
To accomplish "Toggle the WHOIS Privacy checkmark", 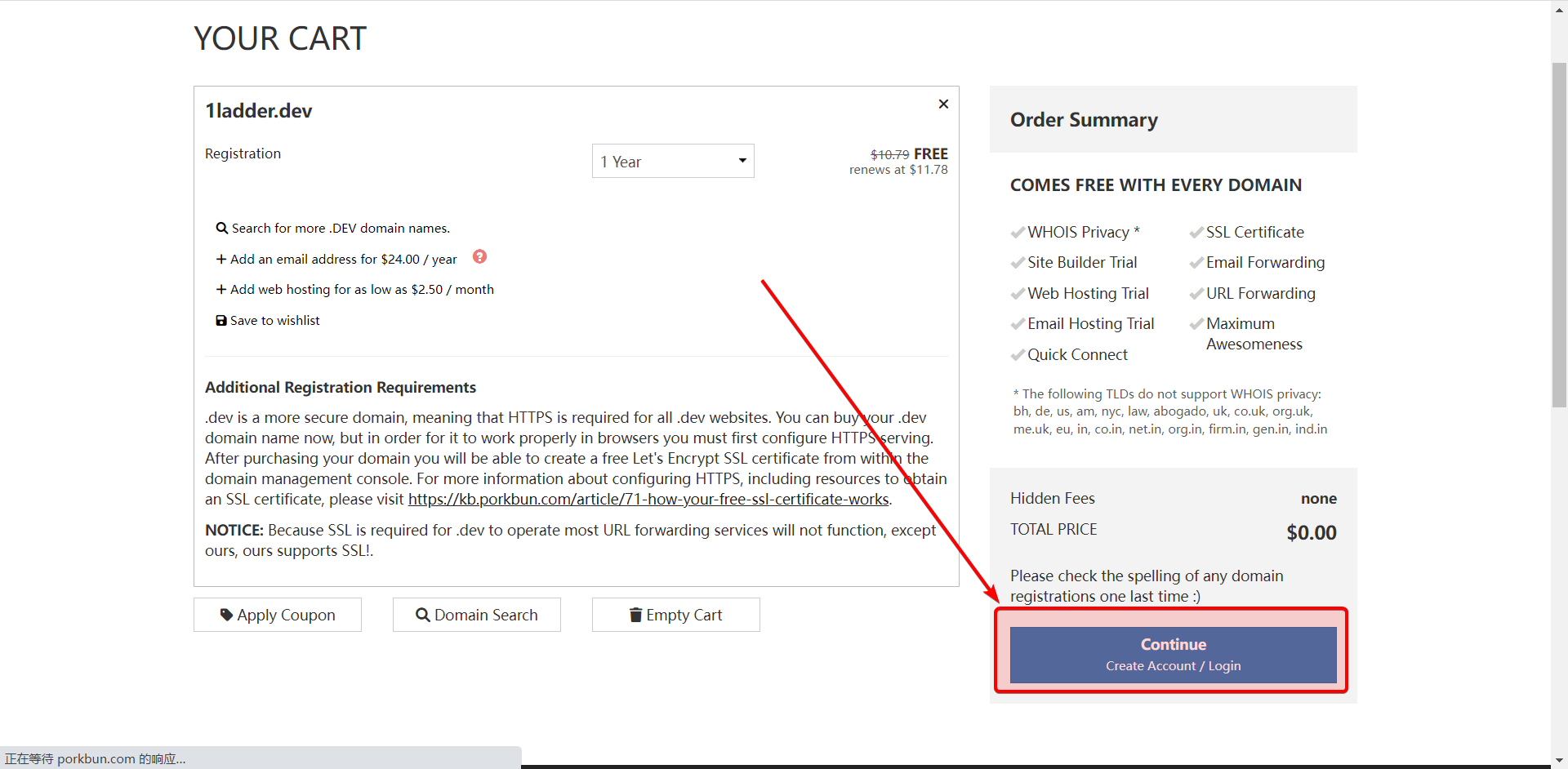I will click(x=1018, y=232).
